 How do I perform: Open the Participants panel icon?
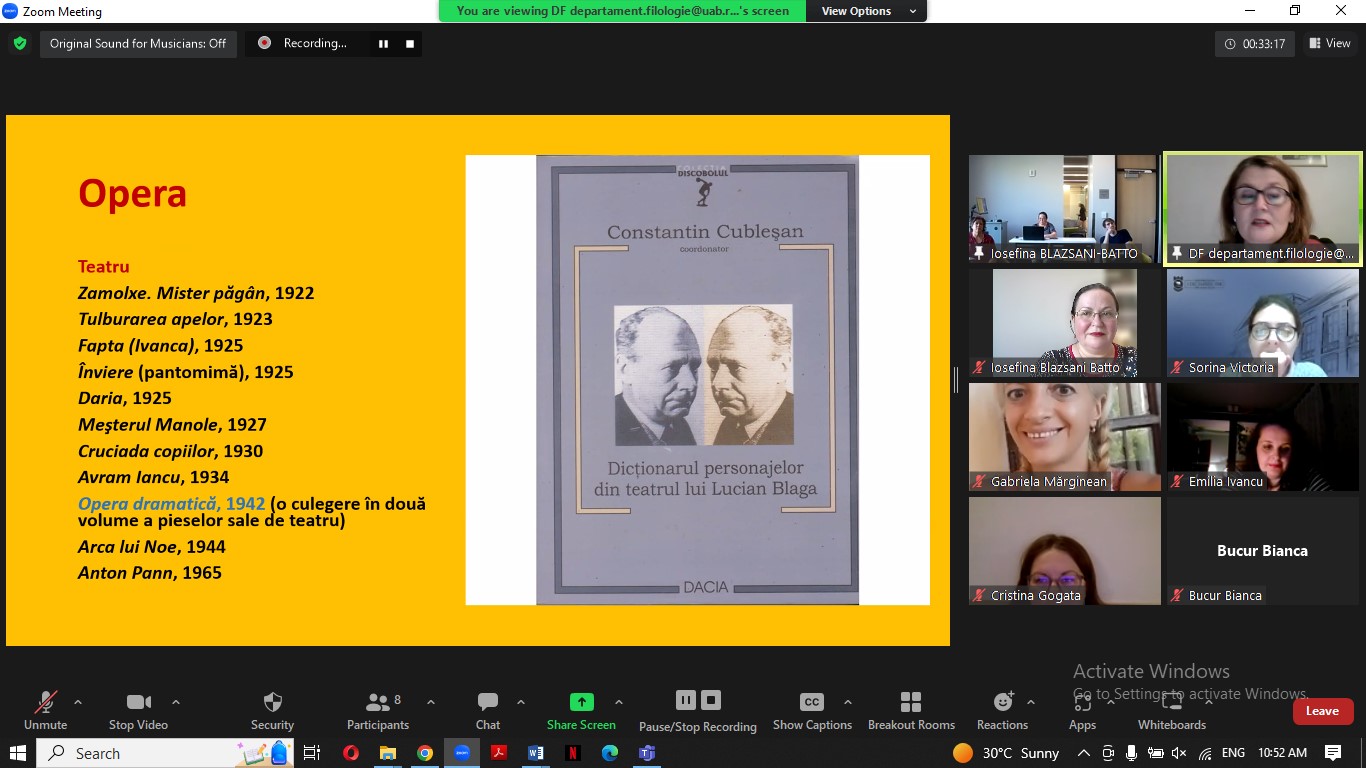378,702
